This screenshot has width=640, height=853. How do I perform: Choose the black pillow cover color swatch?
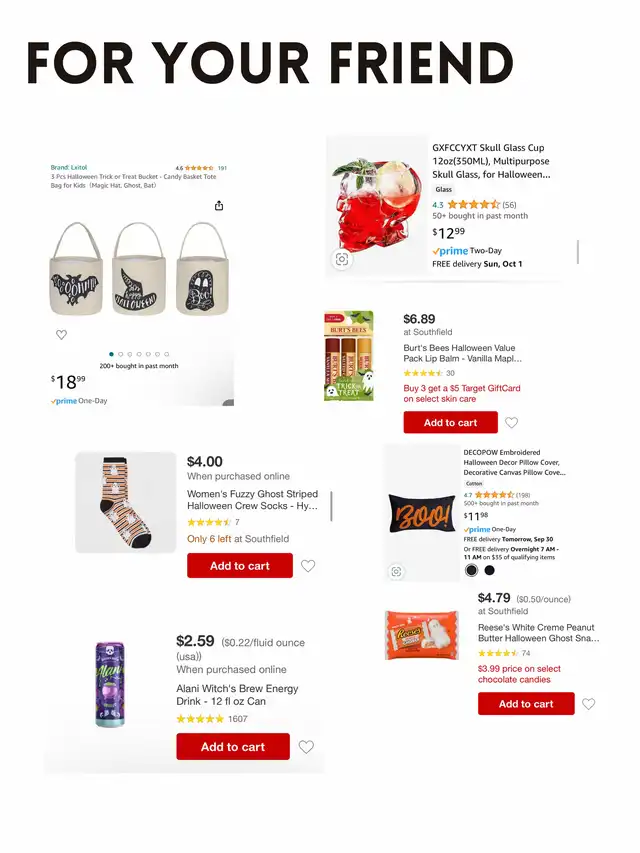(x=490, y=570)
